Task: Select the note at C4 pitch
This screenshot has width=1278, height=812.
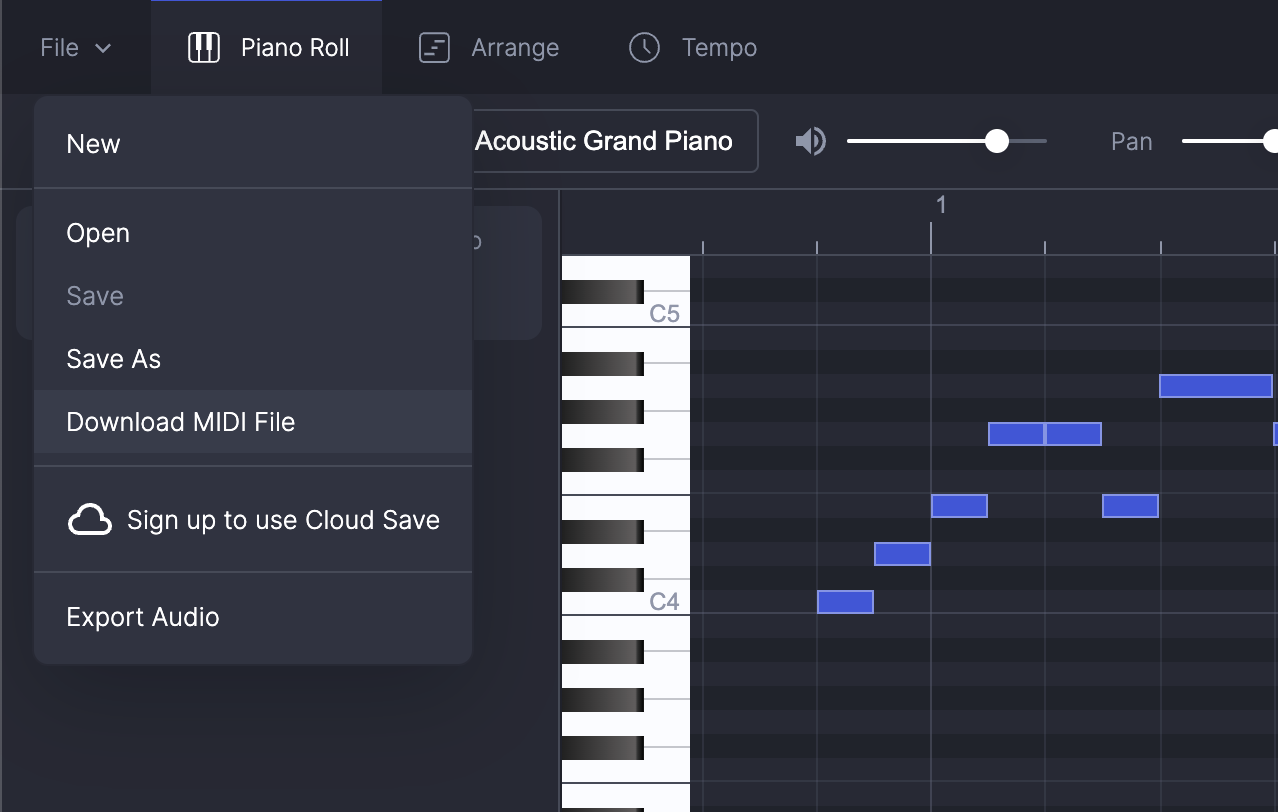Action: (x=845, y=602)
